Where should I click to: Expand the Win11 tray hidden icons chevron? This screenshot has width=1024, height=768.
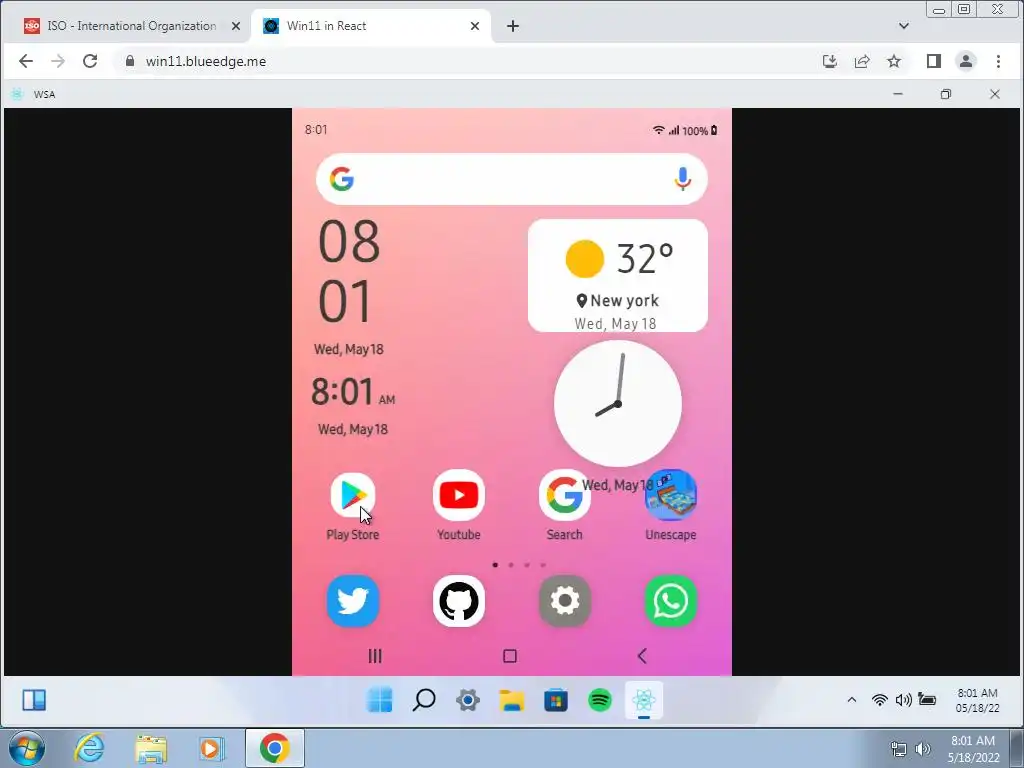pos(852,700)
